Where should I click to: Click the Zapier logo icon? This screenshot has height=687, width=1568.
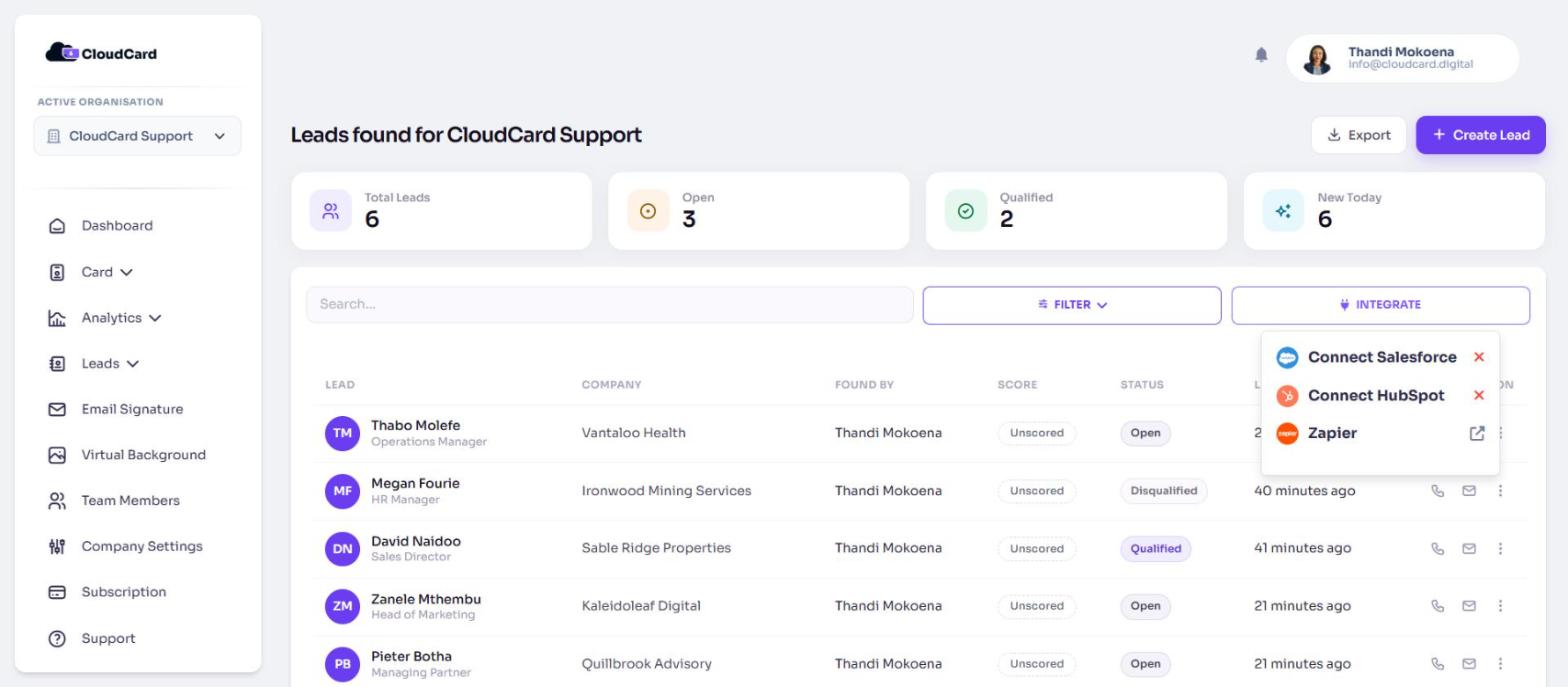point(1288,433)
